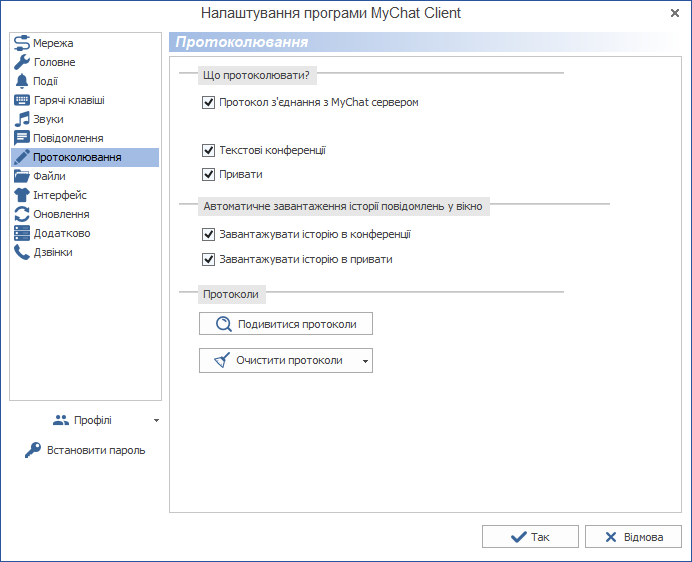This screenshot has width=692, height=562.
Task: Click the magnifier icon on Подивитися протоколи
Action: (x=223, y=324)
